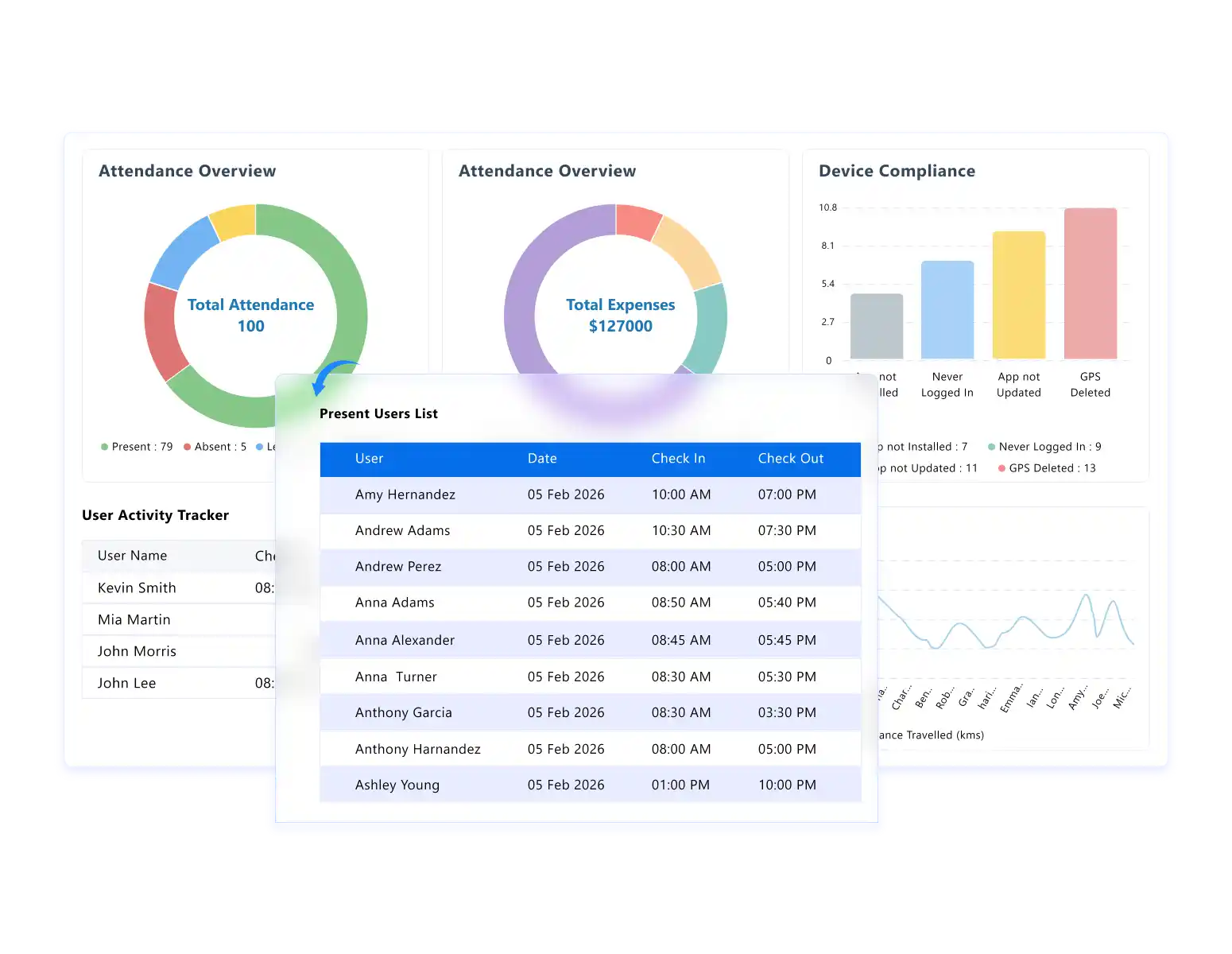Open the Present Users List heading

[x=378, y=413]
